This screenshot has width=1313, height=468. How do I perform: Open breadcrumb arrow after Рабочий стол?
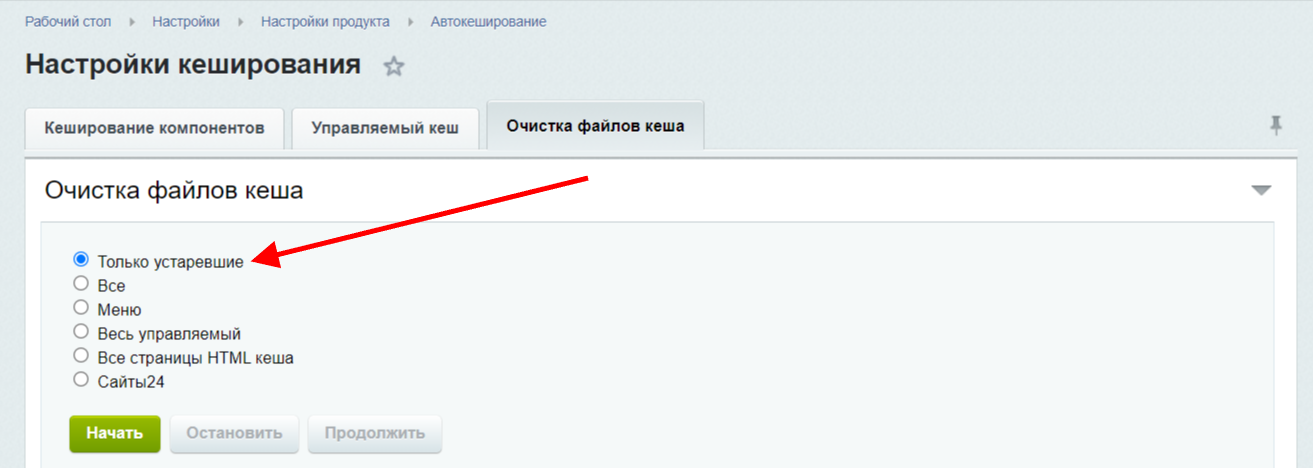point(132,22)
